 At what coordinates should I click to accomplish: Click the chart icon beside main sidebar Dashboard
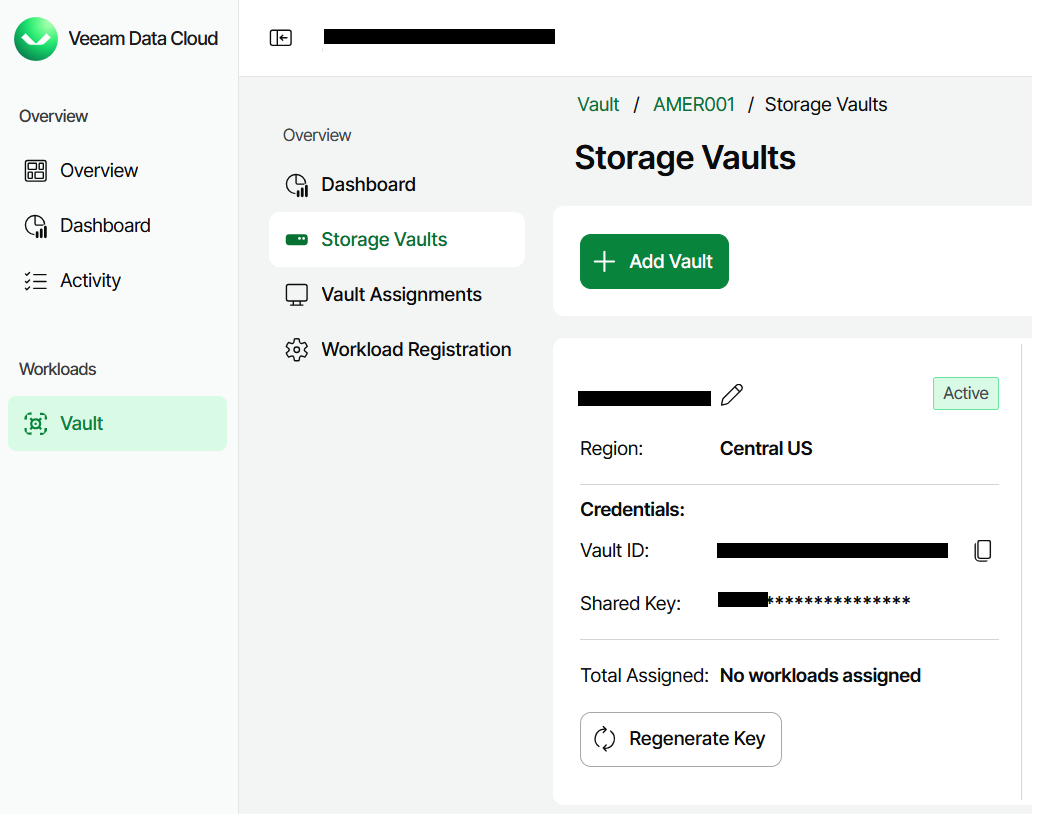36,228
